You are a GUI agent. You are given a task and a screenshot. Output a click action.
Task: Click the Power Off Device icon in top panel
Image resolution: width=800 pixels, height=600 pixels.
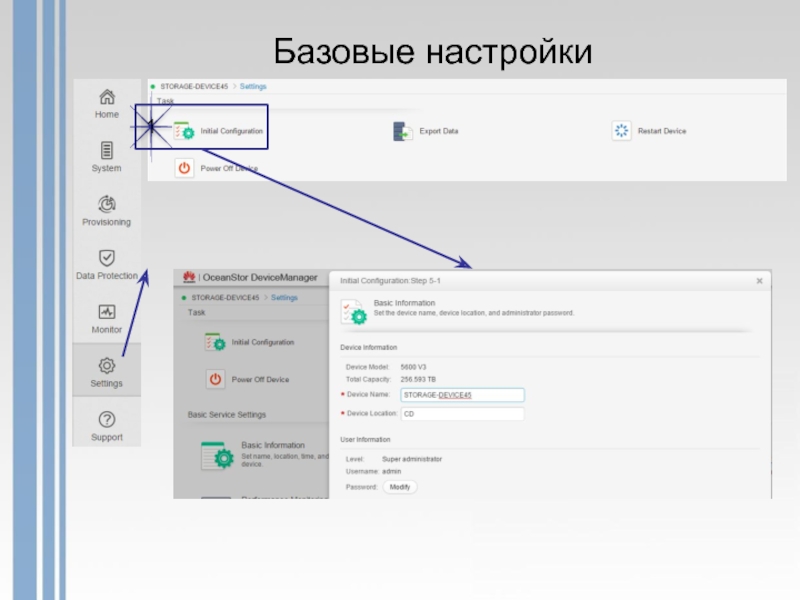[x=184, y=168]
